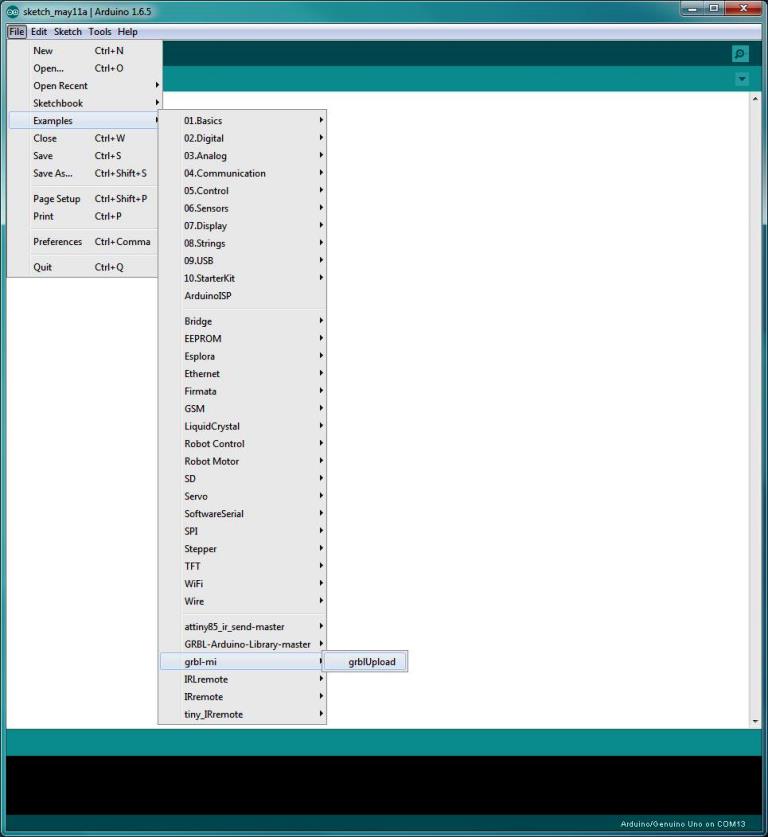The width and height of the screenshot is (768, 837).
Task: Open the IRLremote examples submenu
Action: click(242, 680)
